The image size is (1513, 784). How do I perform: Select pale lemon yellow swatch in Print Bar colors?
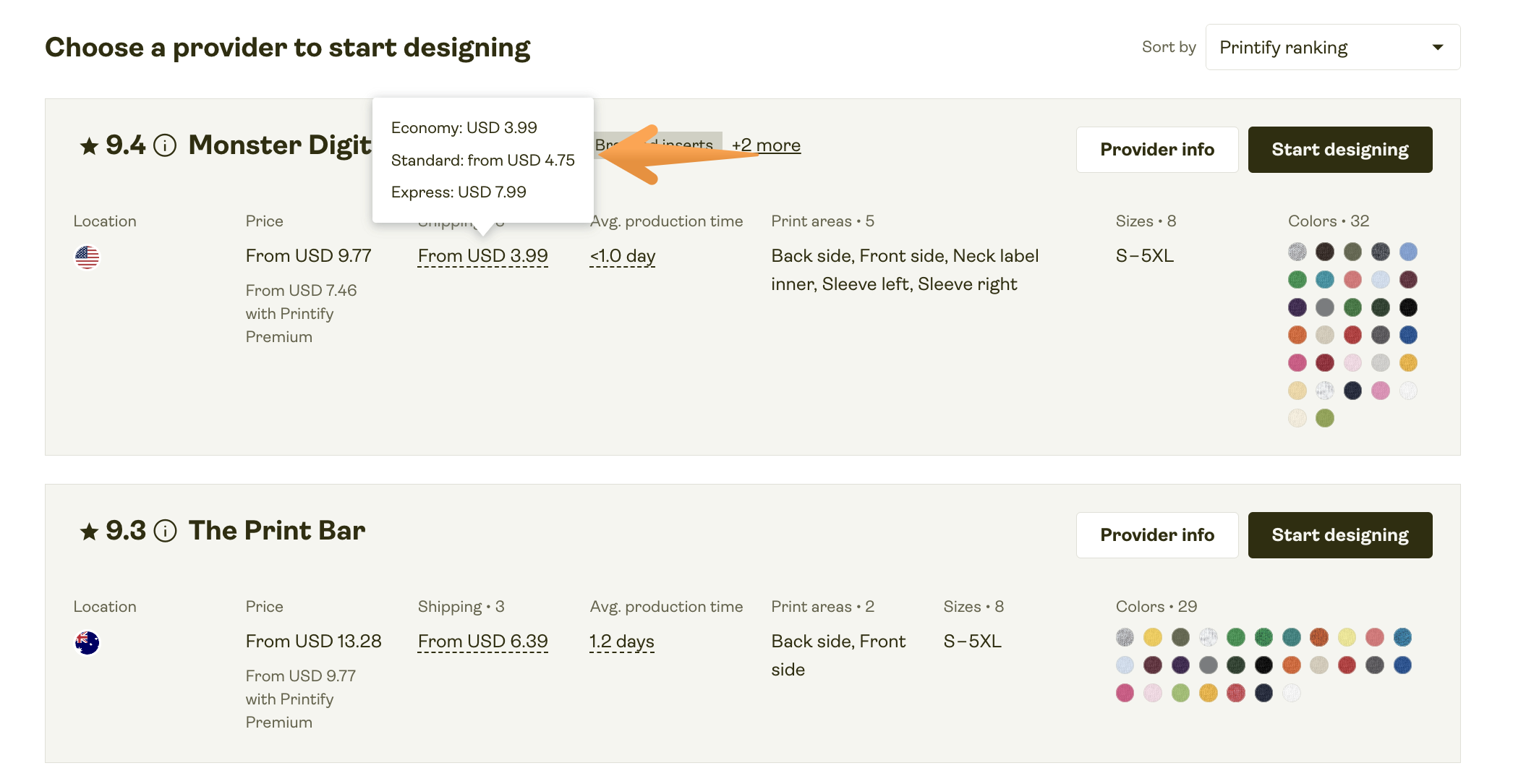(x=1347, y=637)
